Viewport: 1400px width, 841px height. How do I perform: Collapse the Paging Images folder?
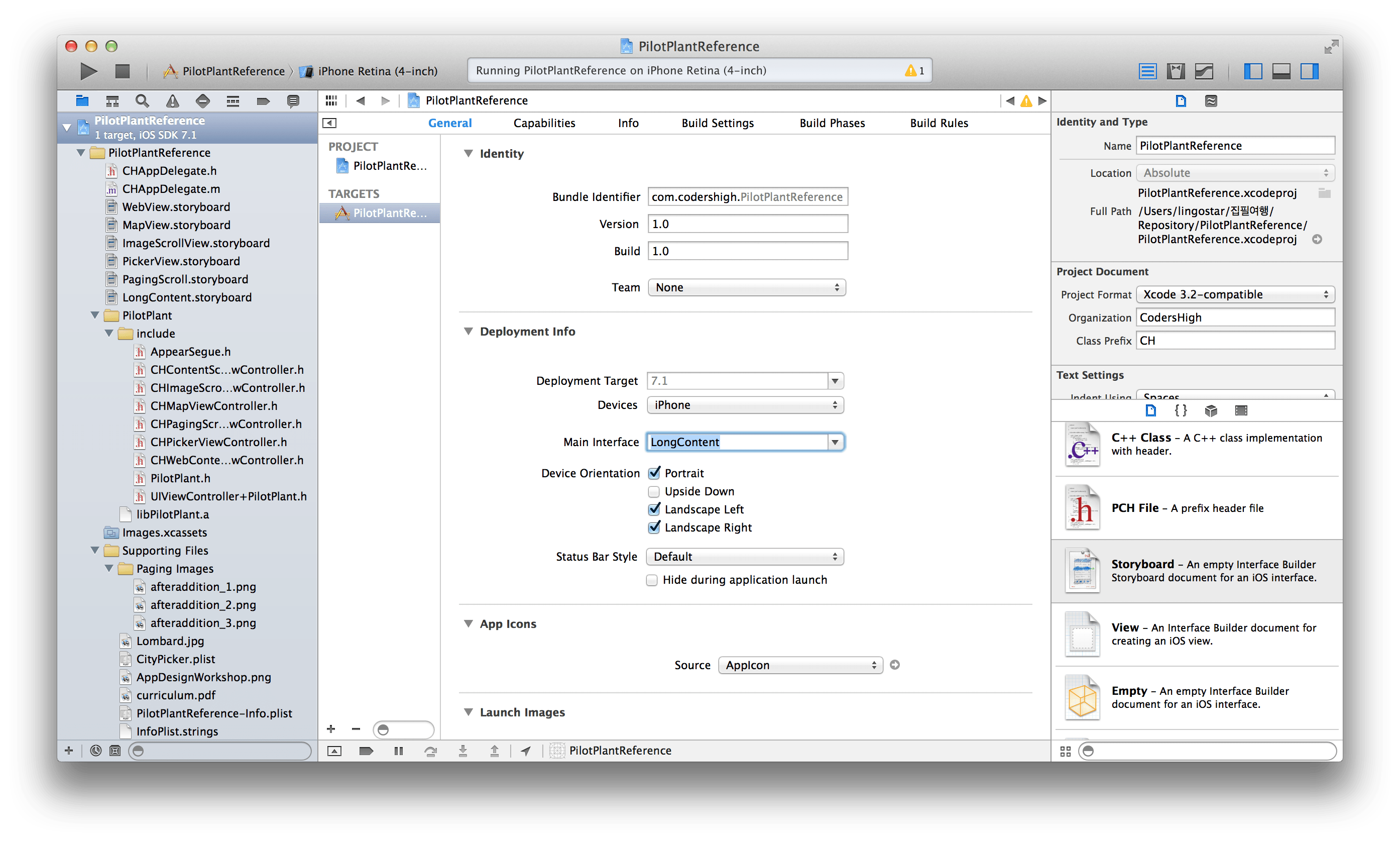click(109, 568)
